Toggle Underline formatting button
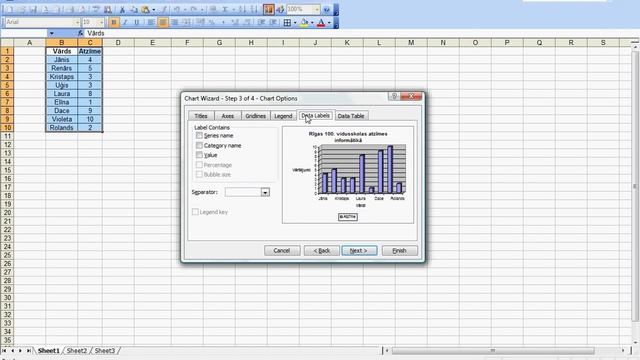 point(137,22)
